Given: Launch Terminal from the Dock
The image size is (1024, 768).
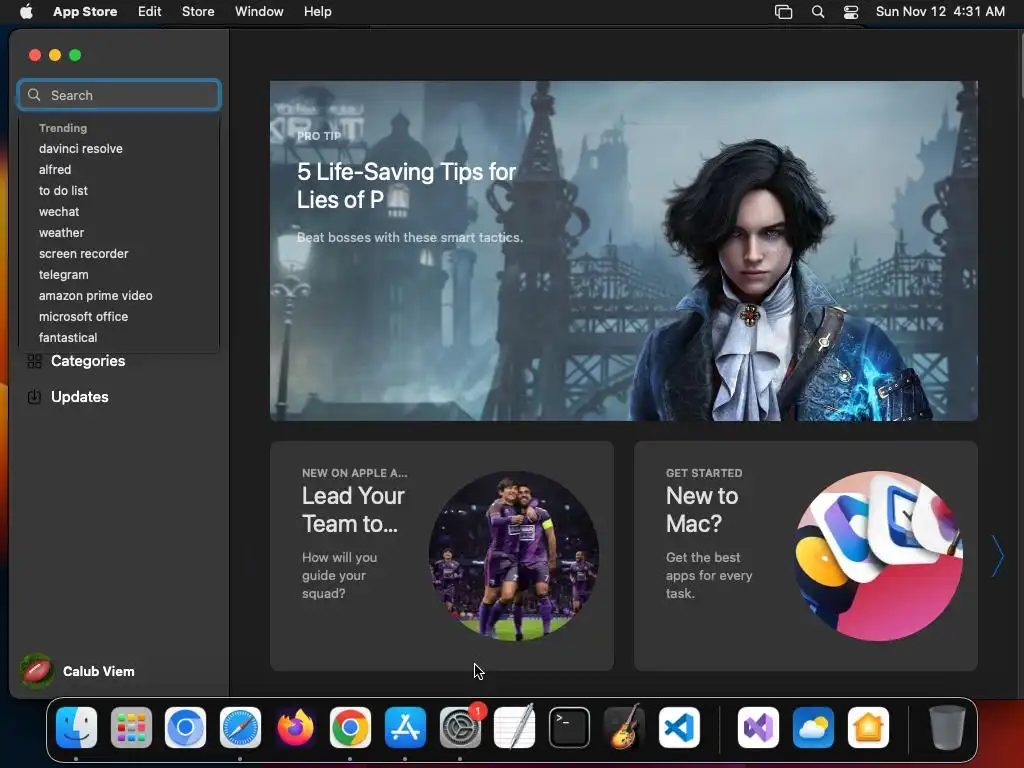Looking at the screenshot, I should pyautogui.click(x=569, y=727).
